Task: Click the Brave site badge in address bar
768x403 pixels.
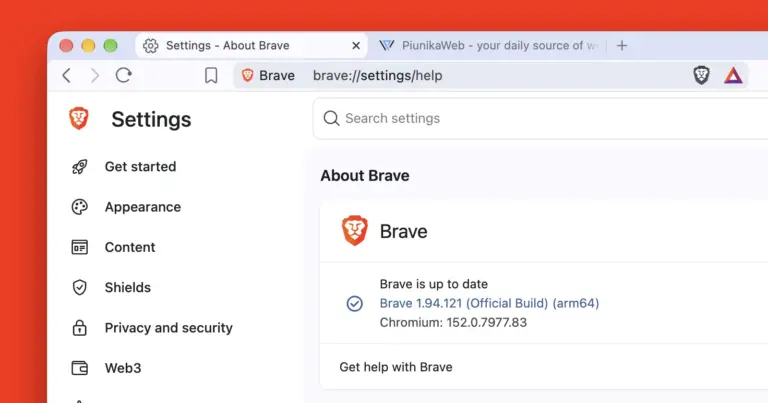Action: coord(268,75)
